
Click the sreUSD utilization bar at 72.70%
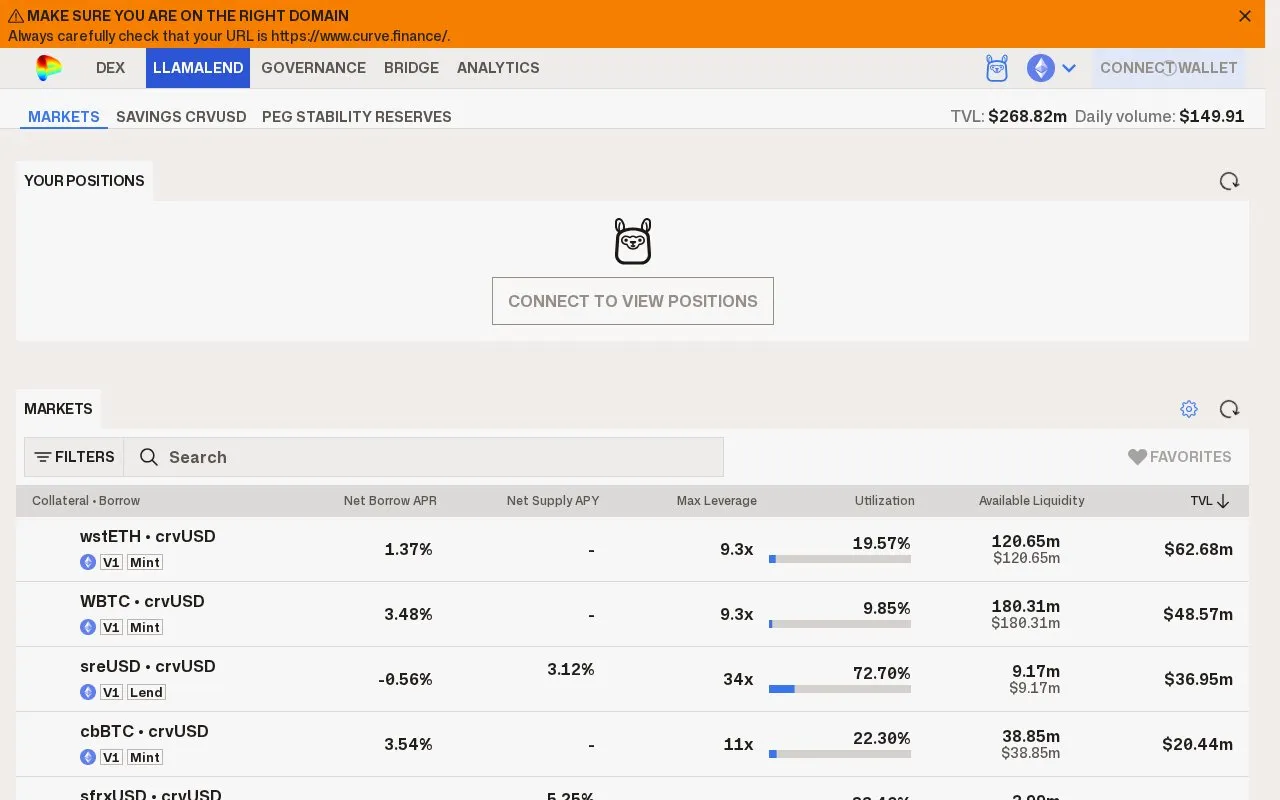tap(840, 689)
